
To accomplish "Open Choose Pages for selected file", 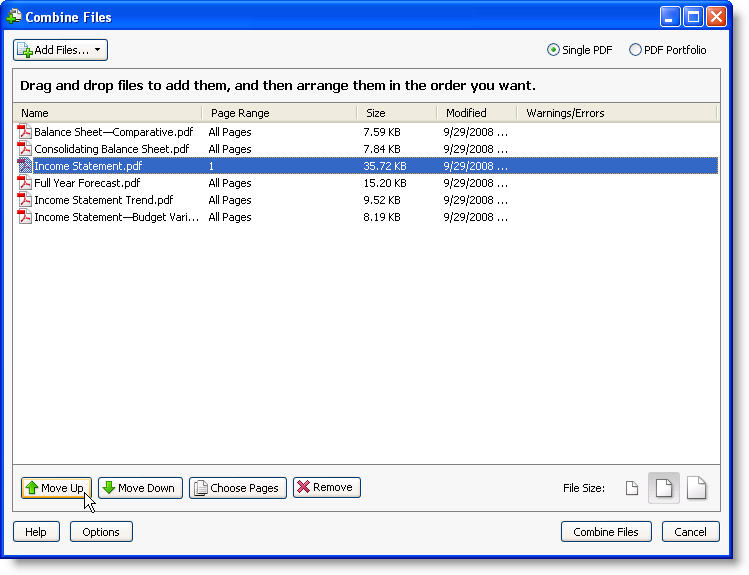I will tap(237, 488).
